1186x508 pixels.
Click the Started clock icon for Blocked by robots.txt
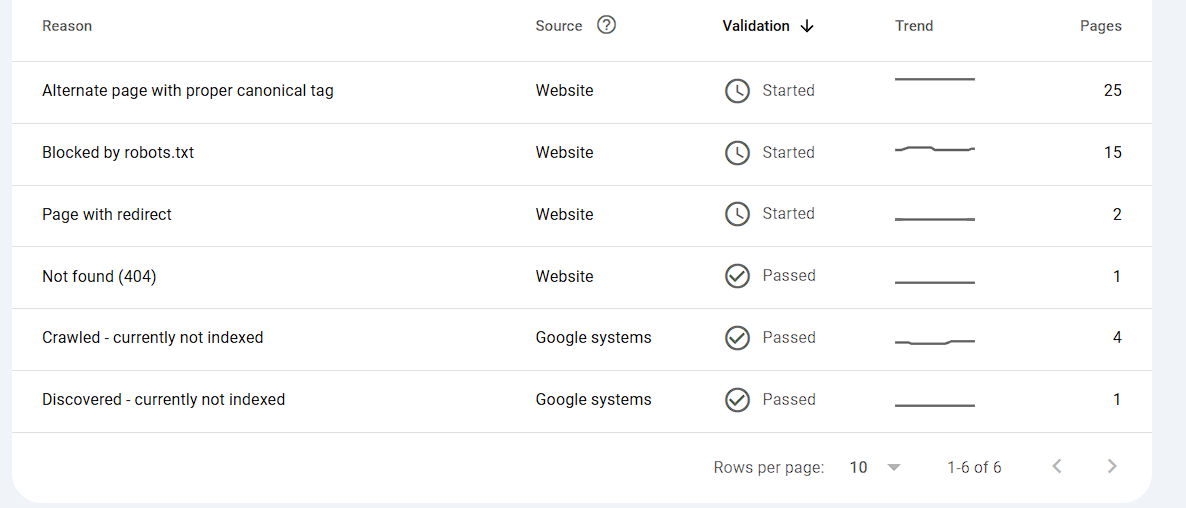(737, 153)
